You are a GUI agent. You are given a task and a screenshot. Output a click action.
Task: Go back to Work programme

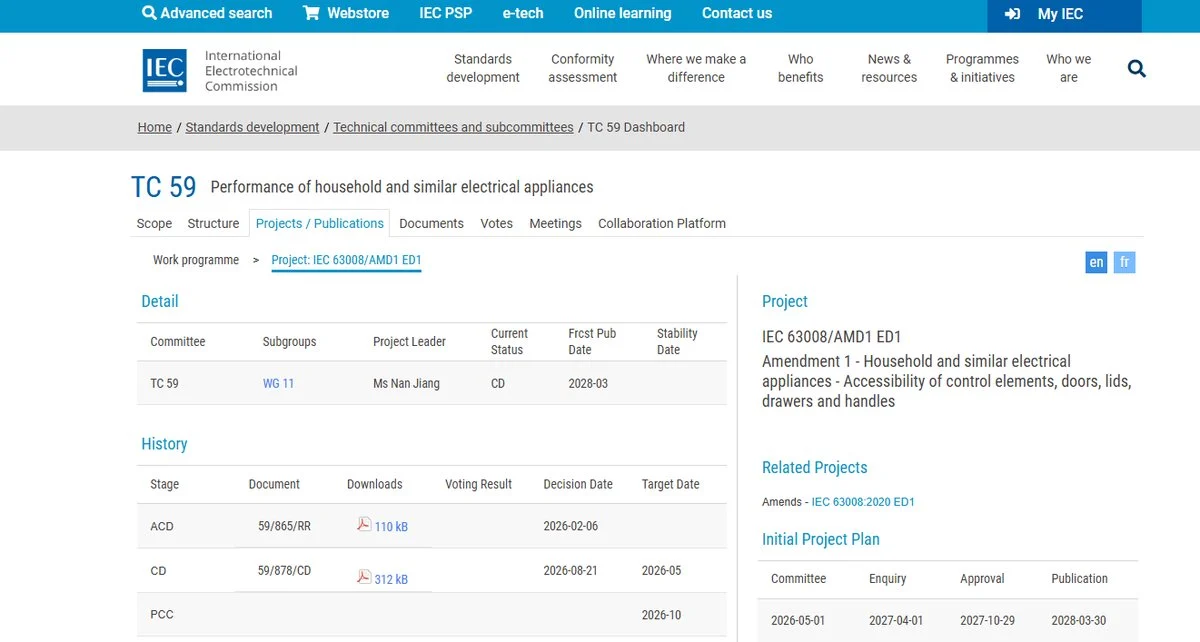tap(196, 260)
